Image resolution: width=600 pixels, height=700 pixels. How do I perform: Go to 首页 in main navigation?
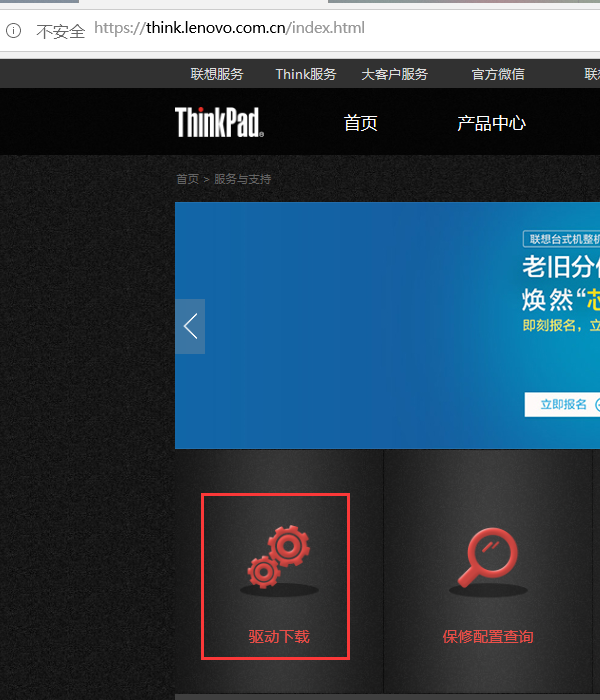(x=361, y=123)
